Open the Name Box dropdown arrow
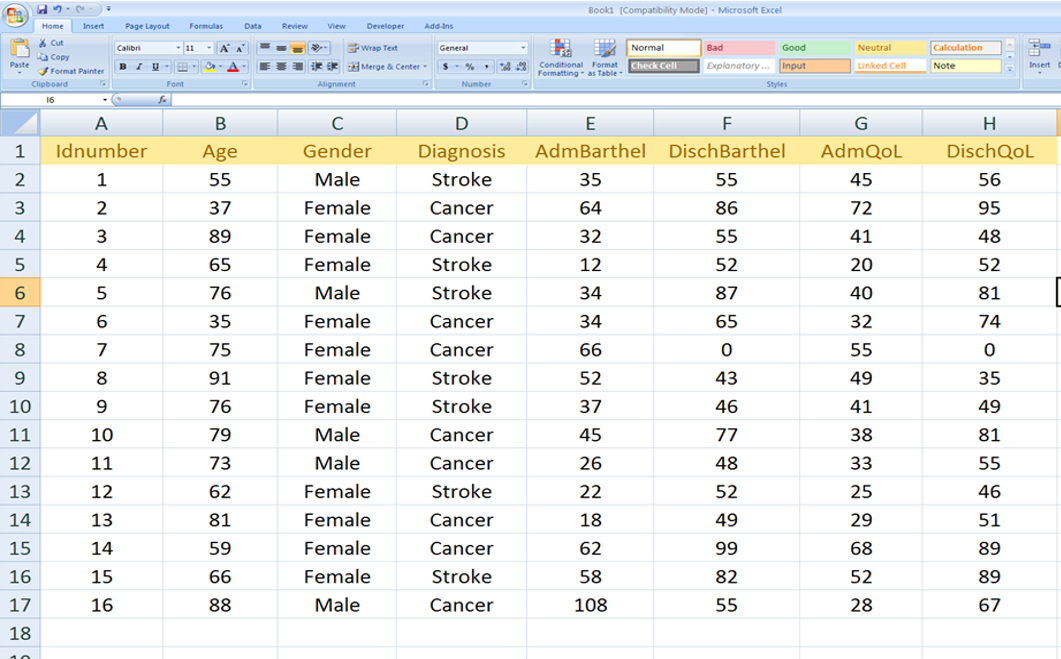 point(104,100)
